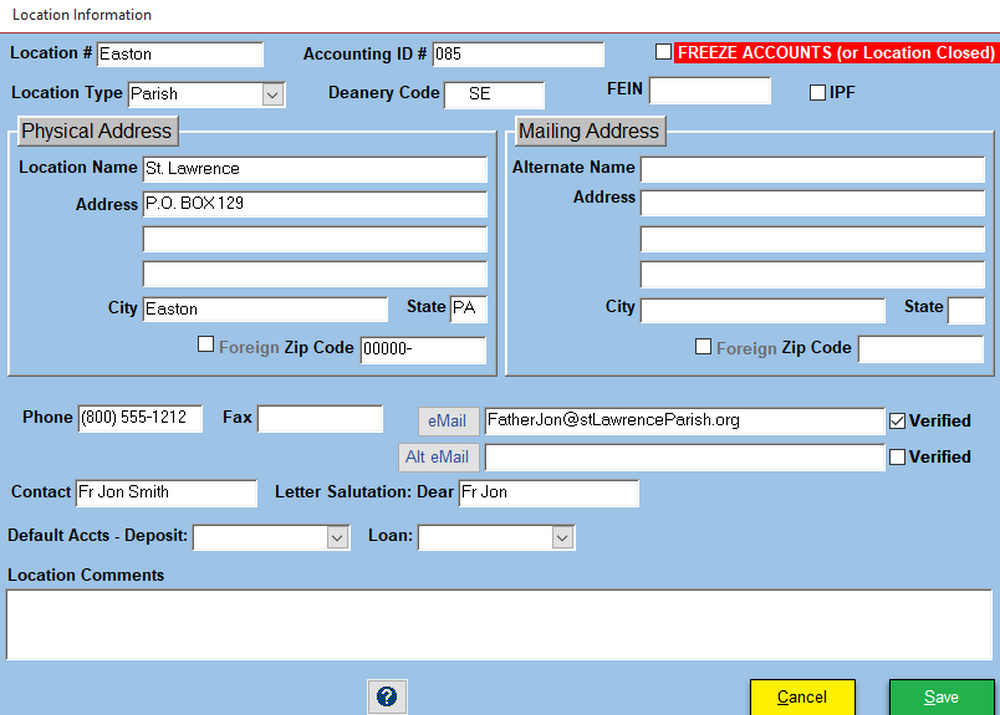
Task: Click the eMail button to compose a message
Action: click(x=447, y=420)
